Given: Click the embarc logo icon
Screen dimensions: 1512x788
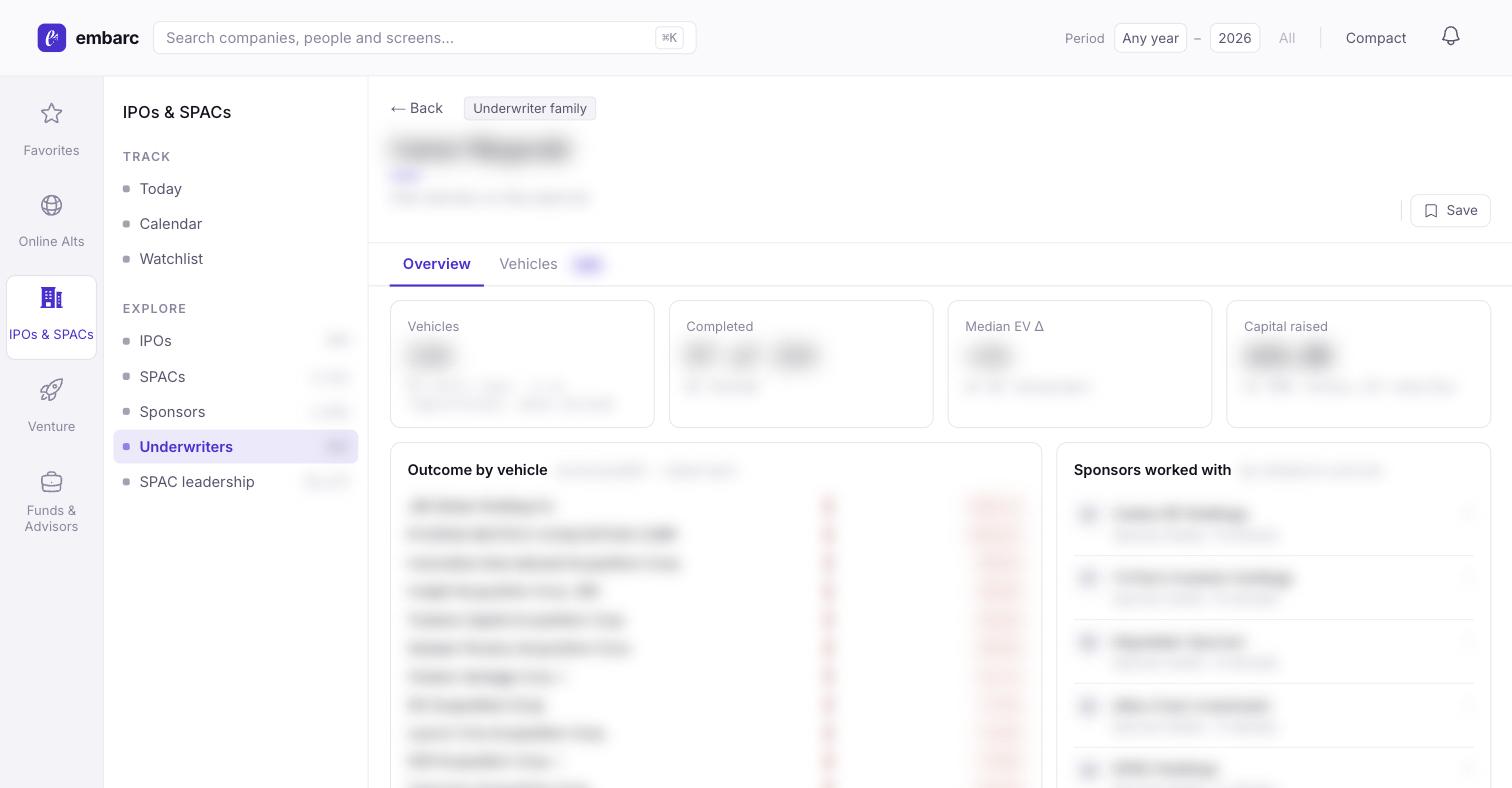Looking at the screenshot, I should [x=52, y=38].
